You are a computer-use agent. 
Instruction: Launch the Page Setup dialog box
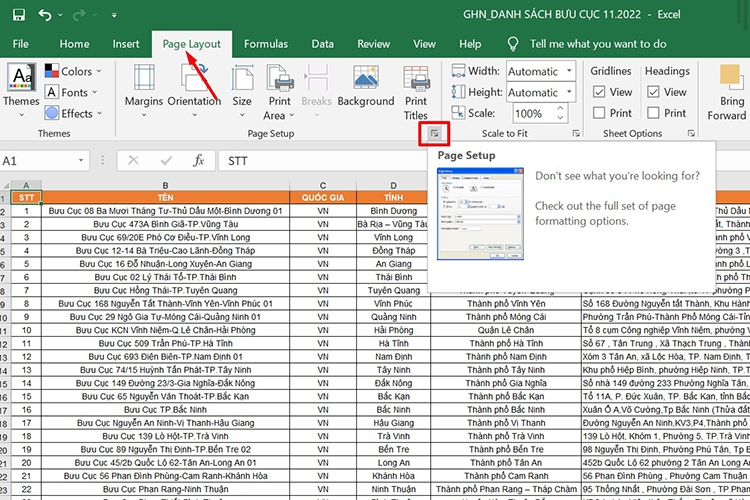click(434, 133)
